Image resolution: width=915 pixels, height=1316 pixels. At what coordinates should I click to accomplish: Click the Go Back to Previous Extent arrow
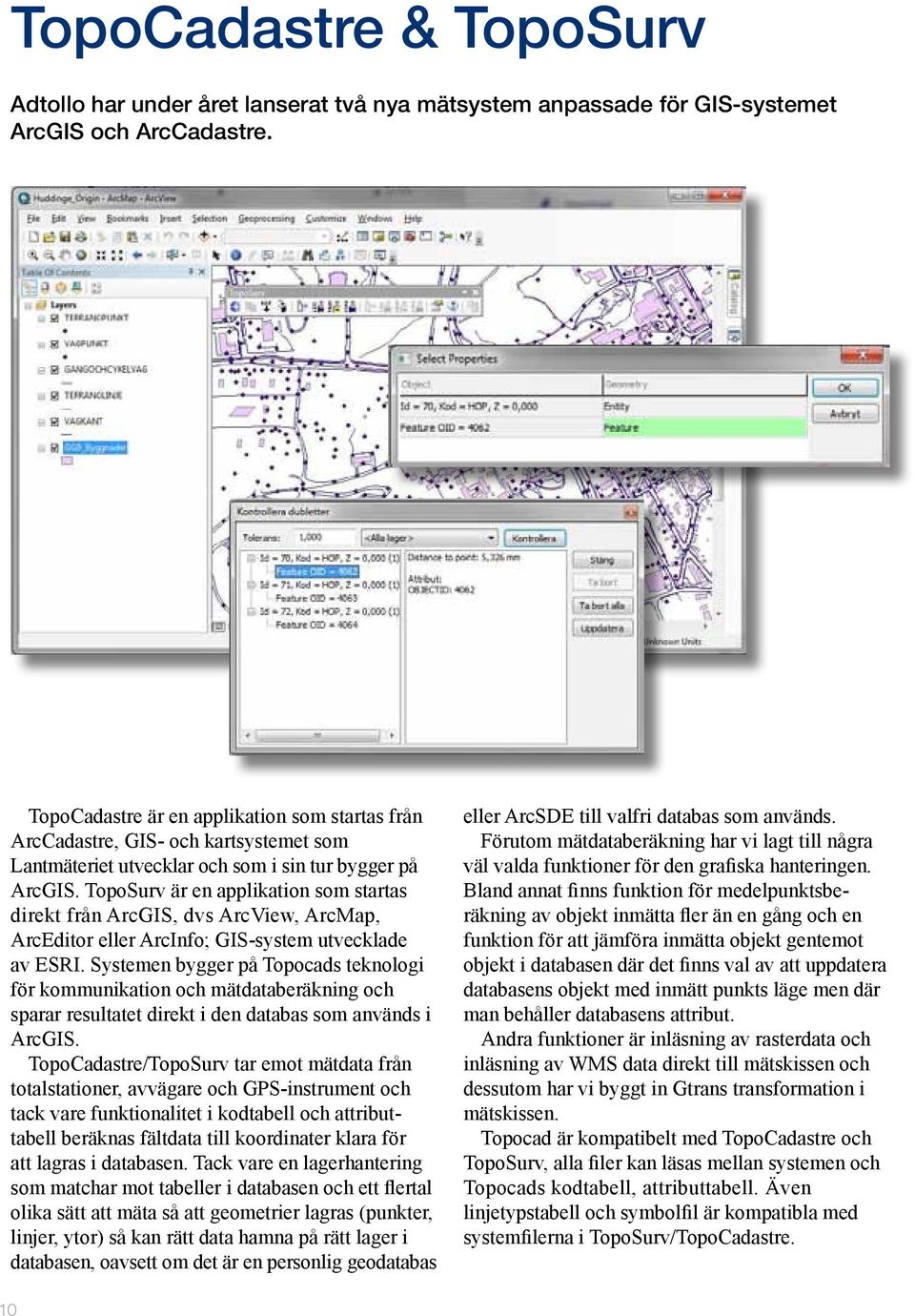point(137,256)
